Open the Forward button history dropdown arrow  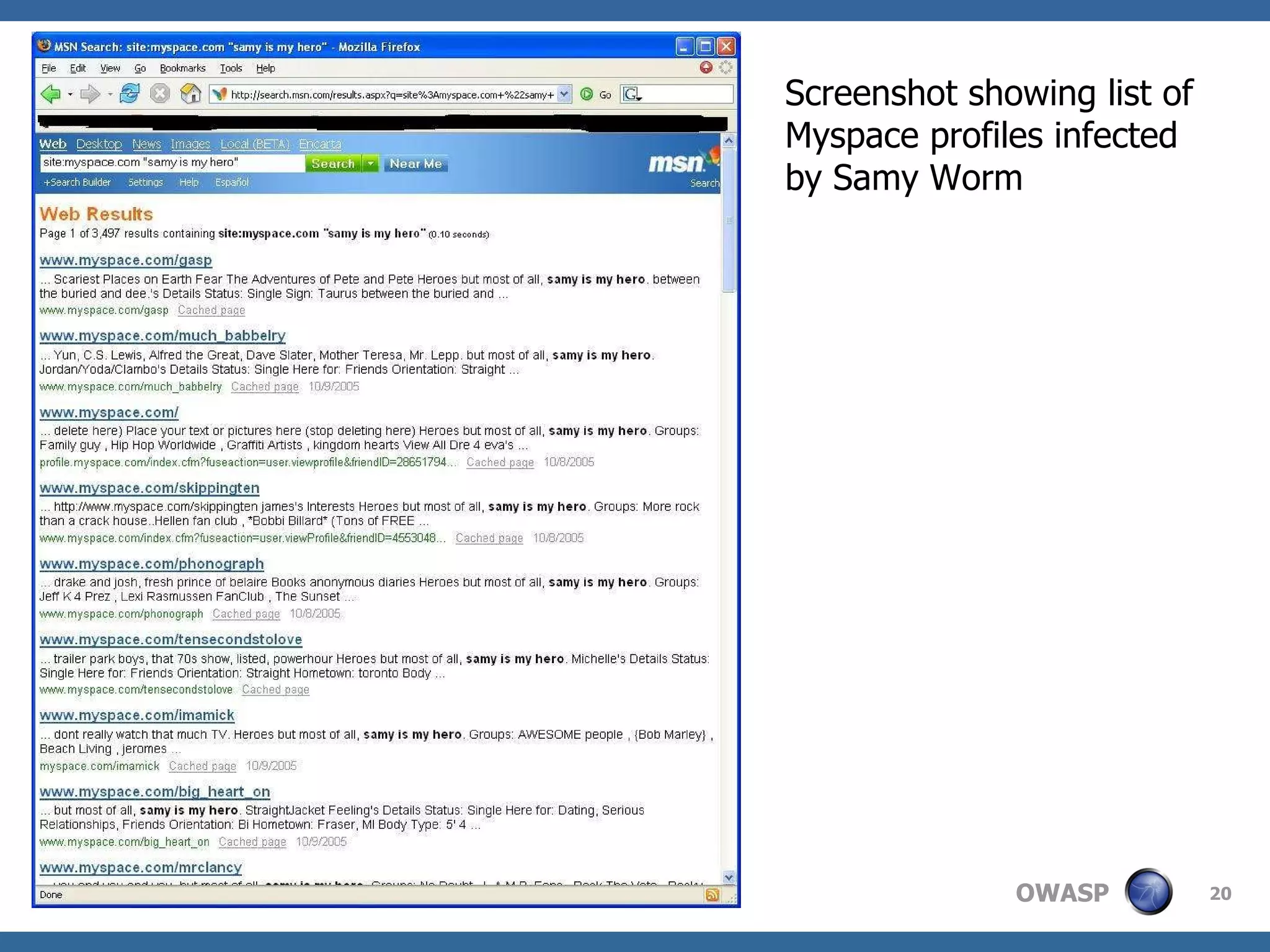(110, 94)
